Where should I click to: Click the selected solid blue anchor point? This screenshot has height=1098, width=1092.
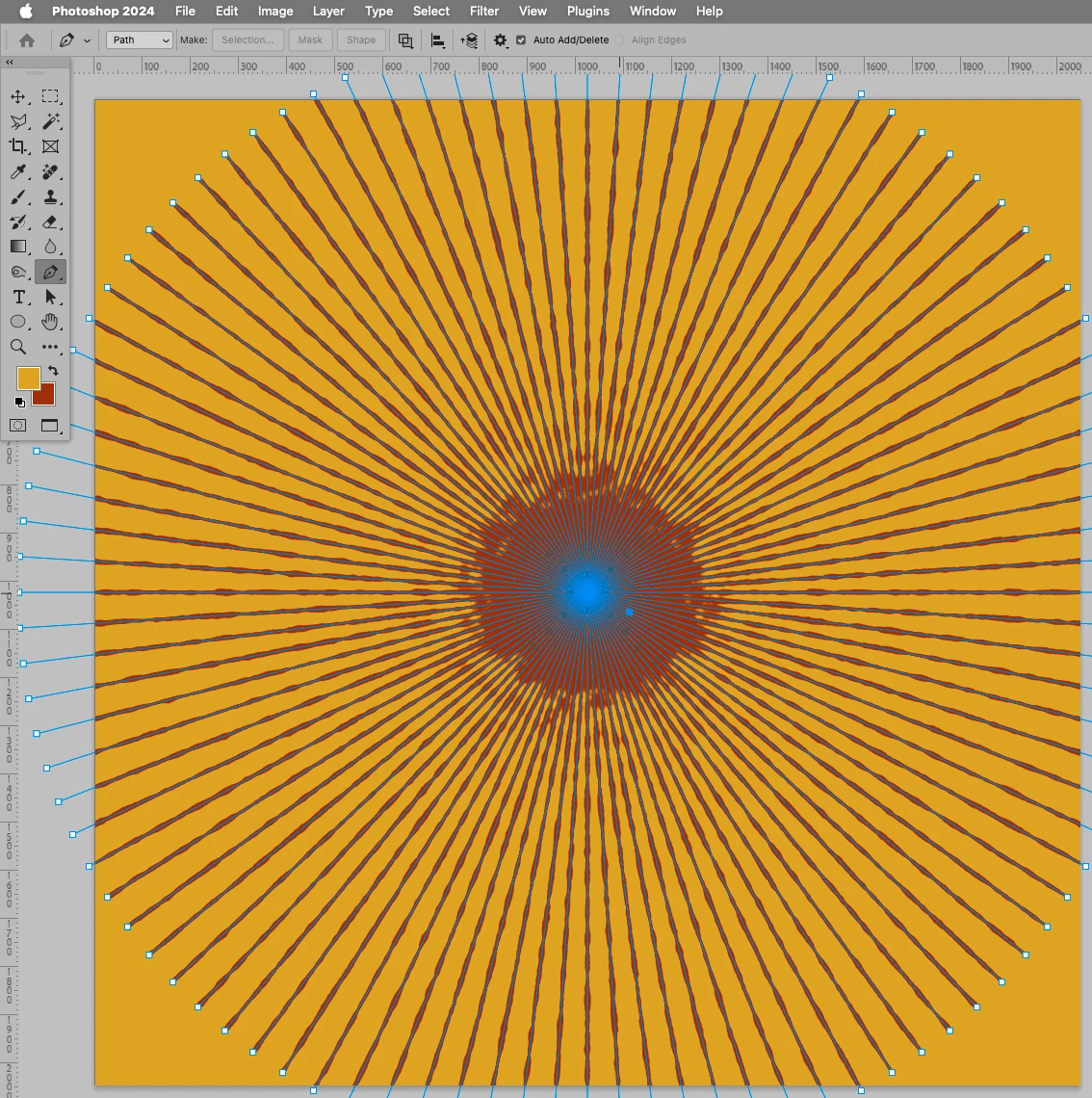coord(630,612)
